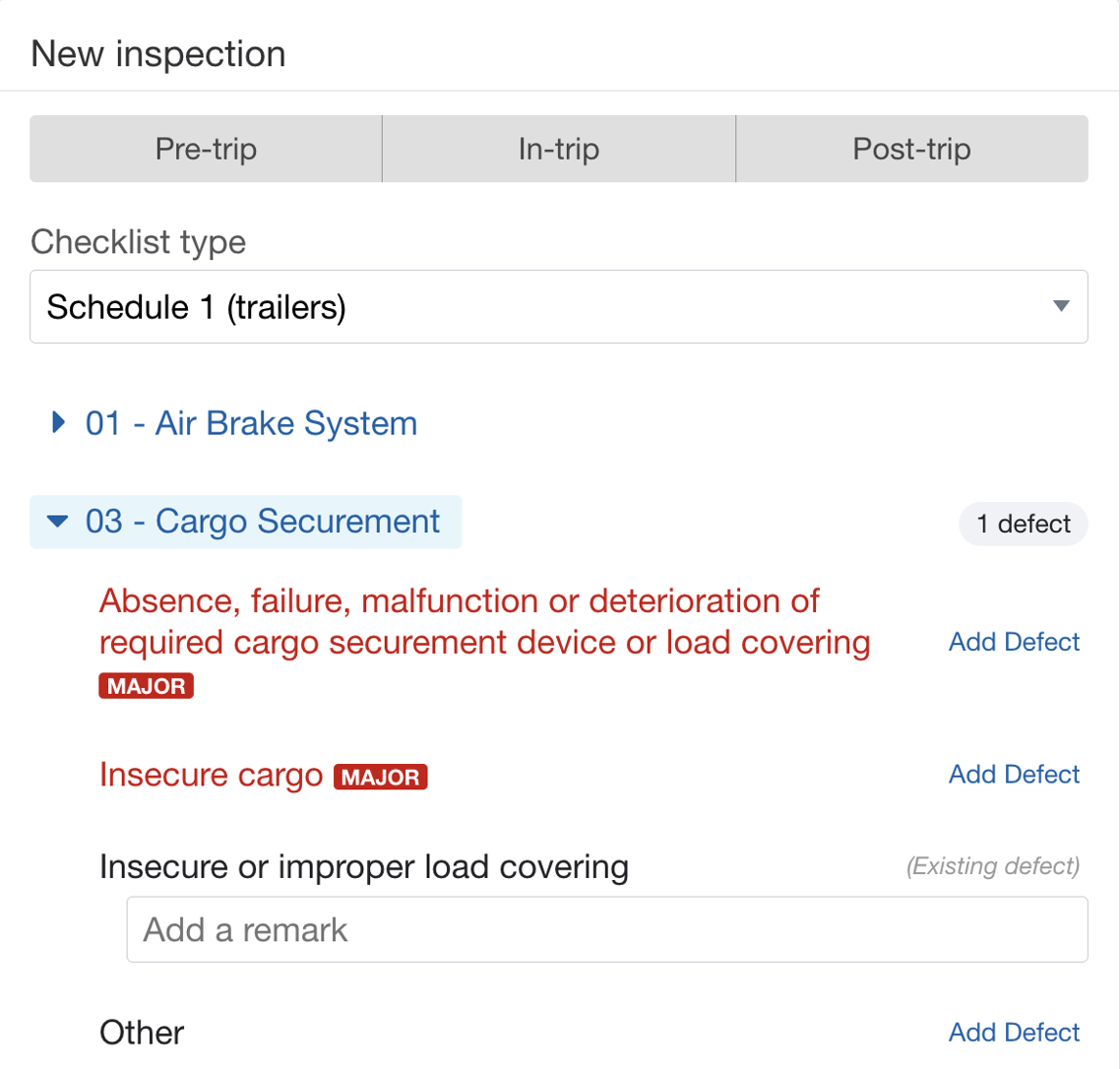
Task: Expand the Air Brake System triangle arrow
Action: tap(58, 424)
